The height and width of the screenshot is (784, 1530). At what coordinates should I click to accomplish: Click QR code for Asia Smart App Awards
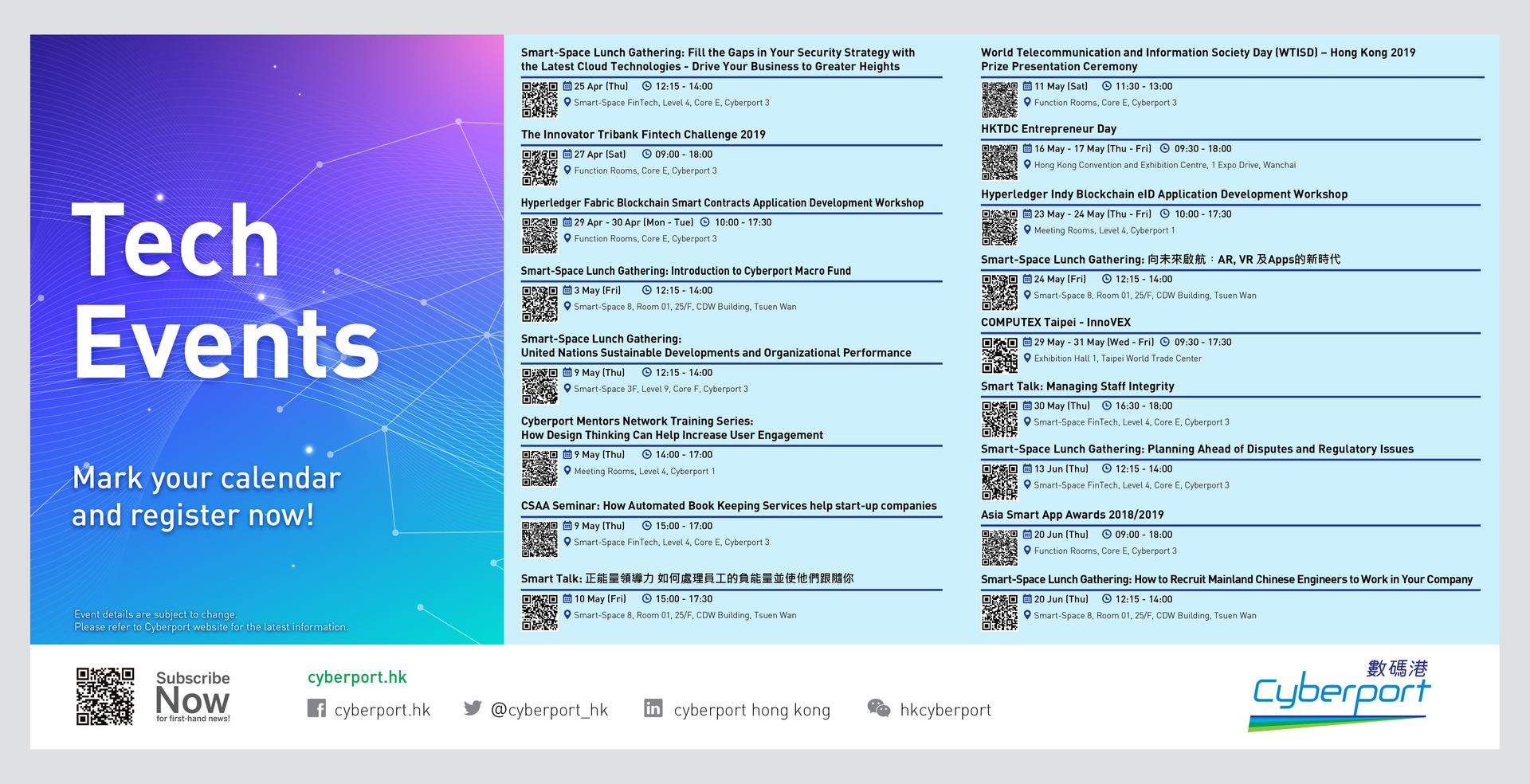(999, 548)
